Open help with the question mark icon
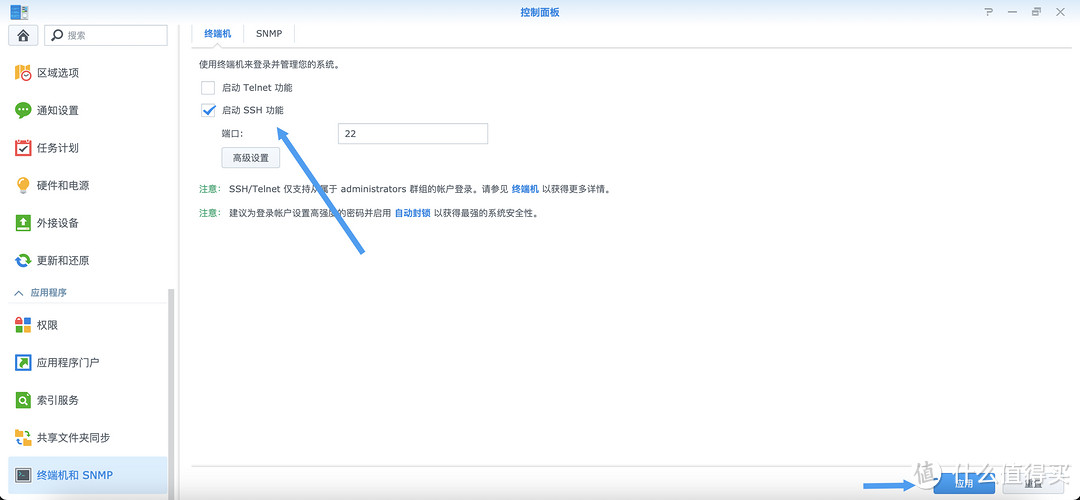This screenshot has width=1080, height=500. point(989,11)
